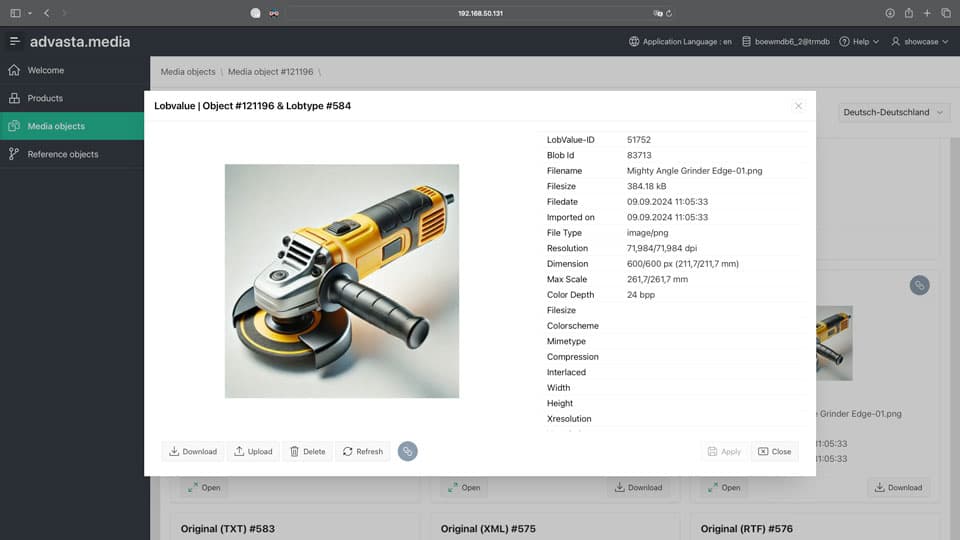The image size is (960, 540).
Task: Click the resolution value 71,984/71,984 dpi
Action: click(x=662, y=248)
